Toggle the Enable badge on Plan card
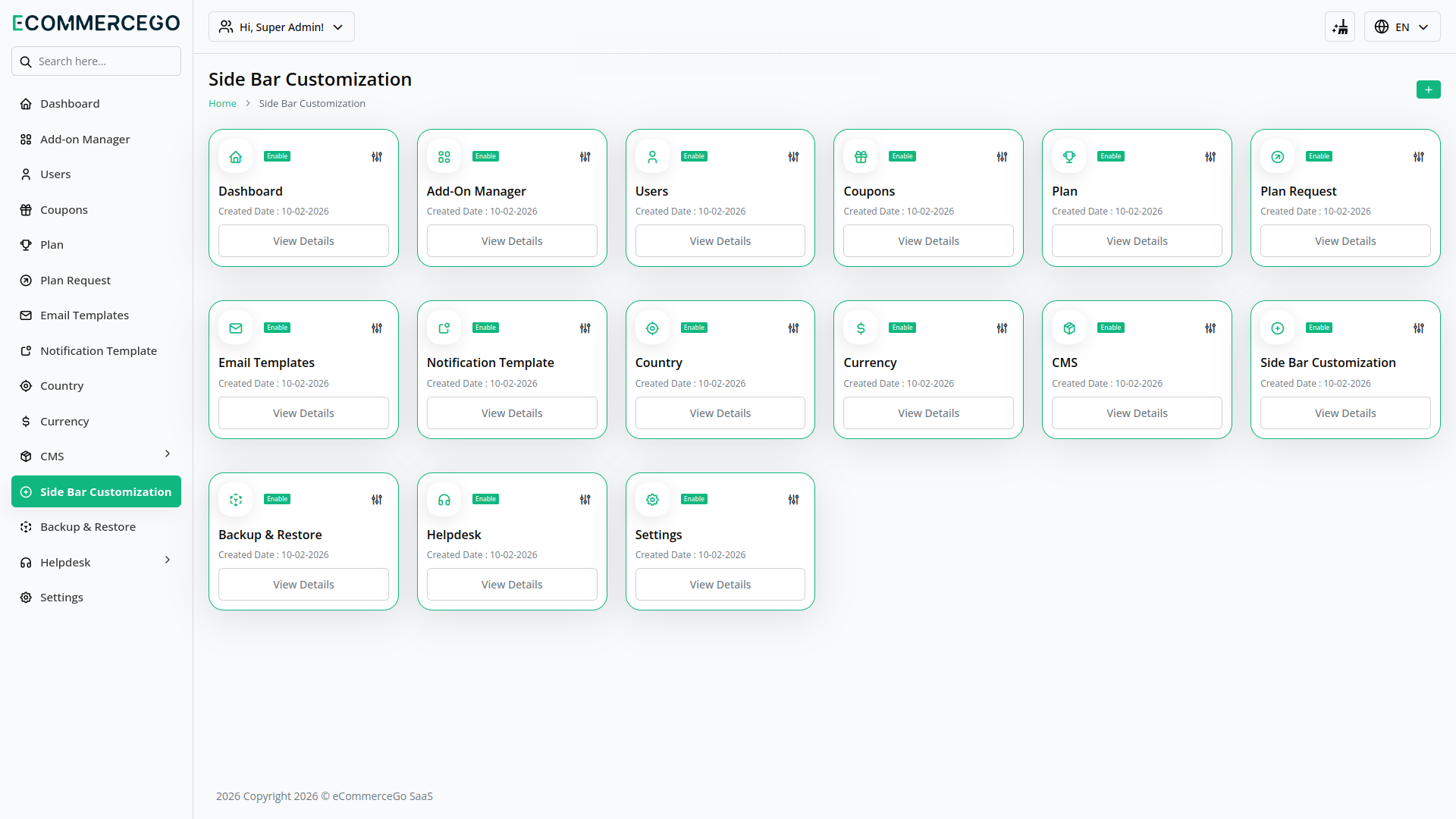The image size is (1456, 819). pos(1111,156)
